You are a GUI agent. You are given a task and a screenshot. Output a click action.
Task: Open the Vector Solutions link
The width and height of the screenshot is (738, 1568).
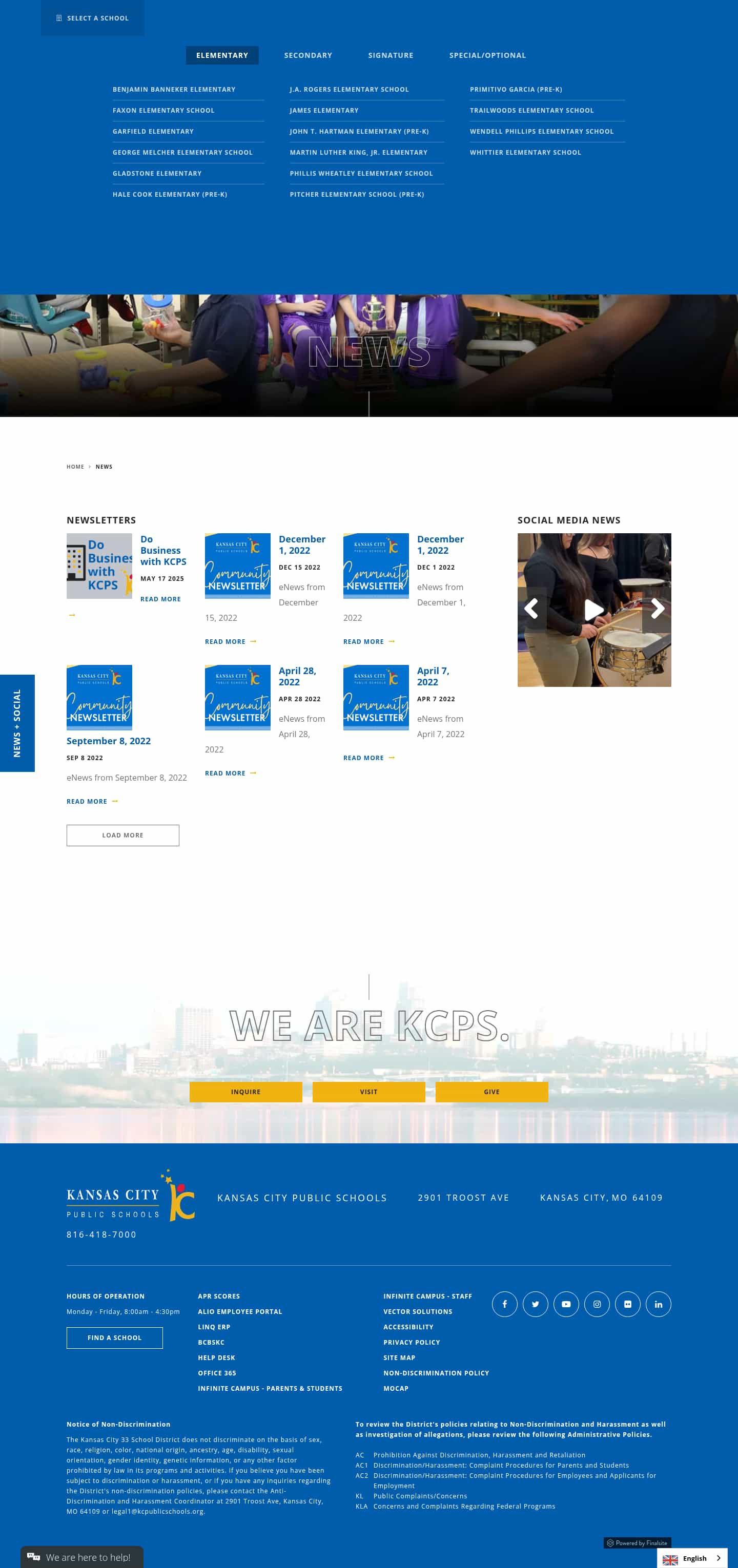pos(418,1312)
